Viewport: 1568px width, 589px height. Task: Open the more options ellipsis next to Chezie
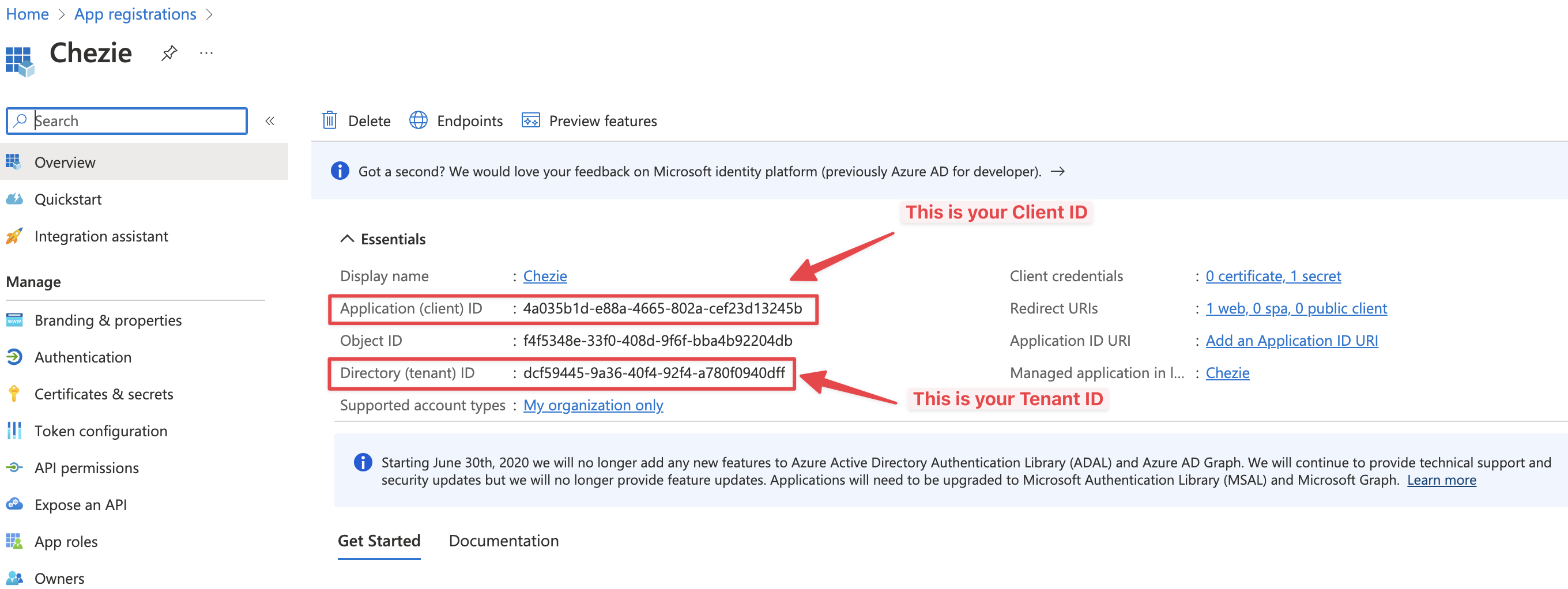coord(206,54)
